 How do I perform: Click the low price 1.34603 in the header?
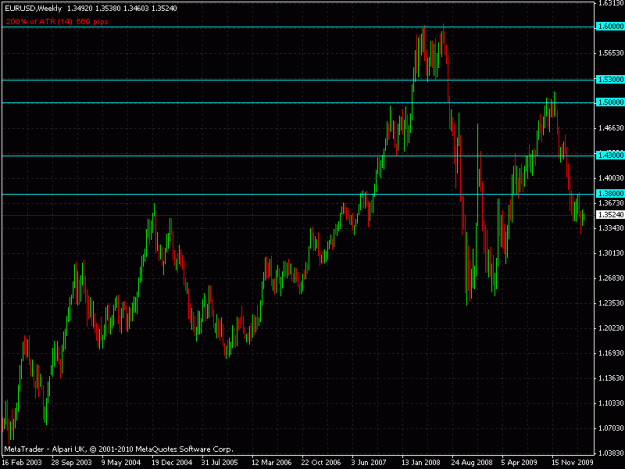coord(136,8)
